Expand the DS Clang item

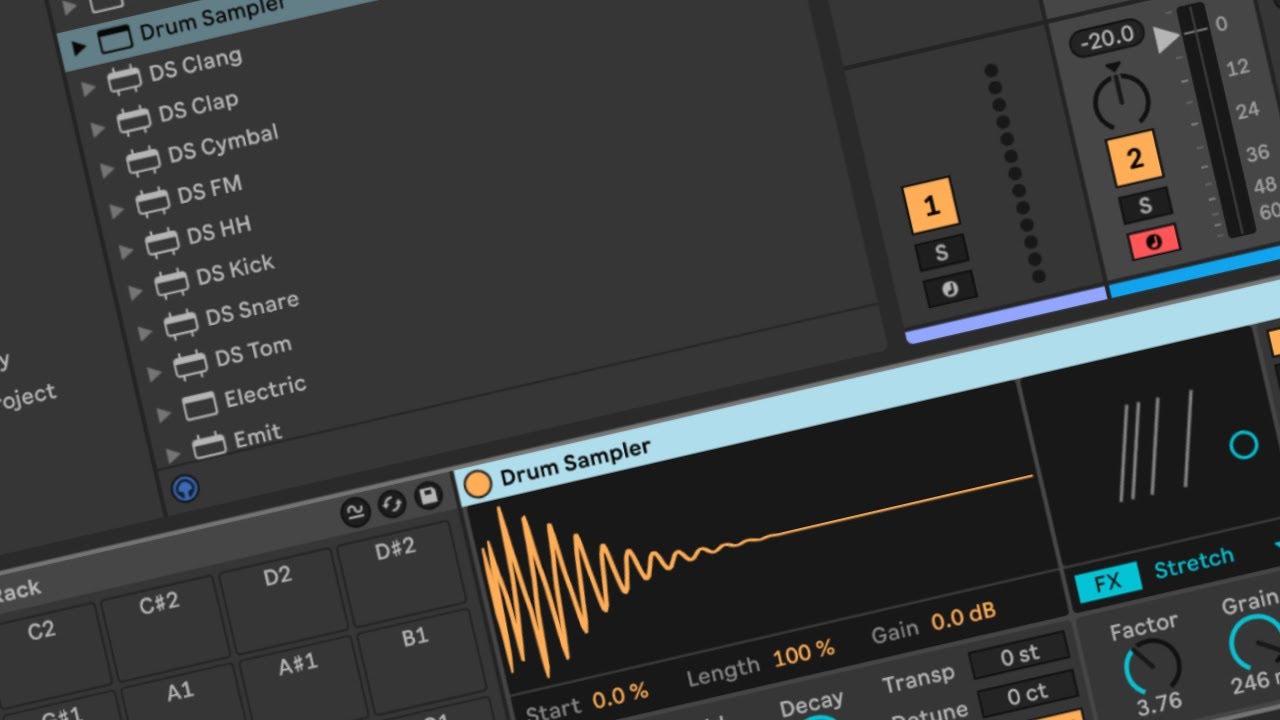point(89,87)
